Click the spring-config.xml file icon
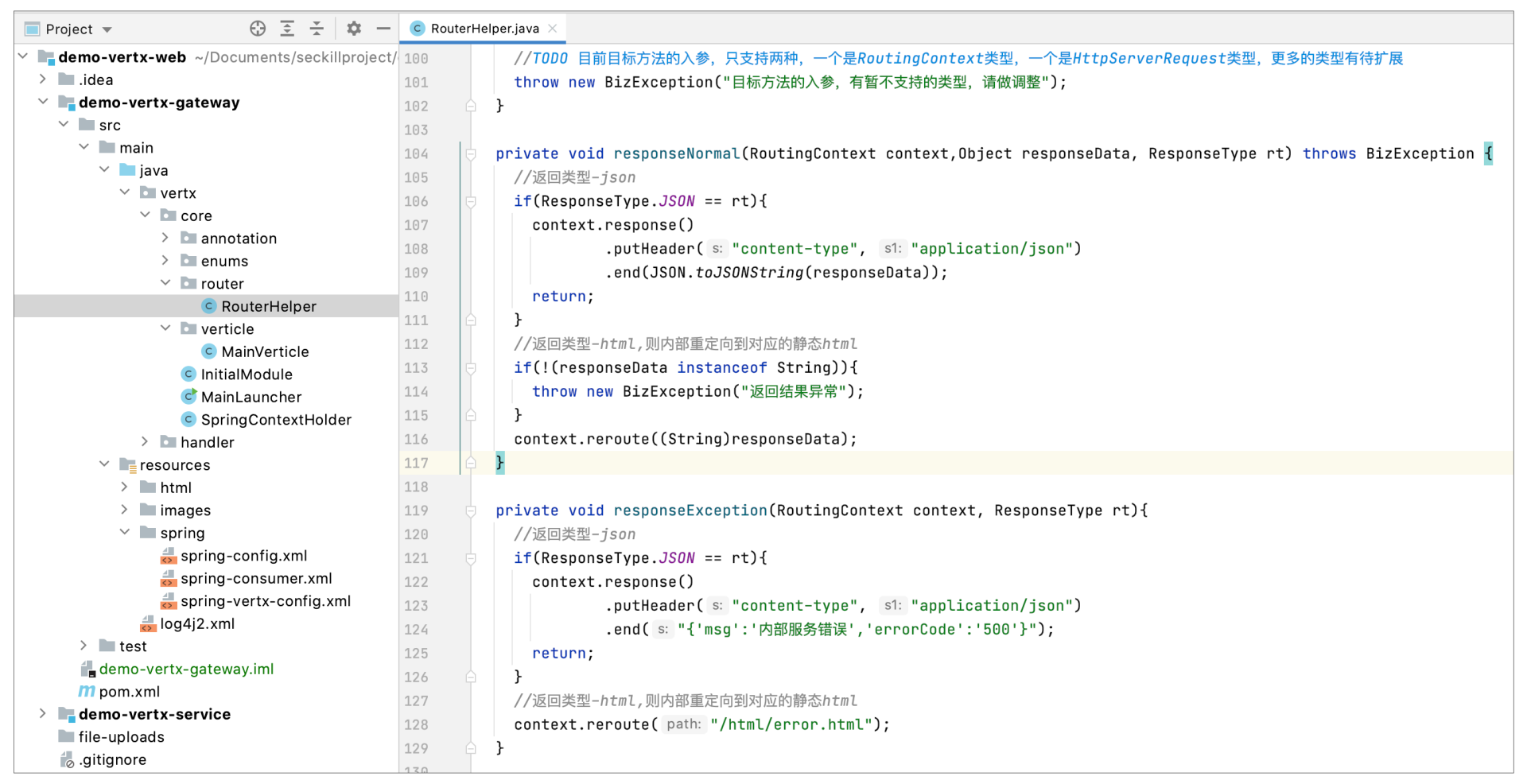The image size is (1527, 784). pyautogui.click(x=168, y=555)
